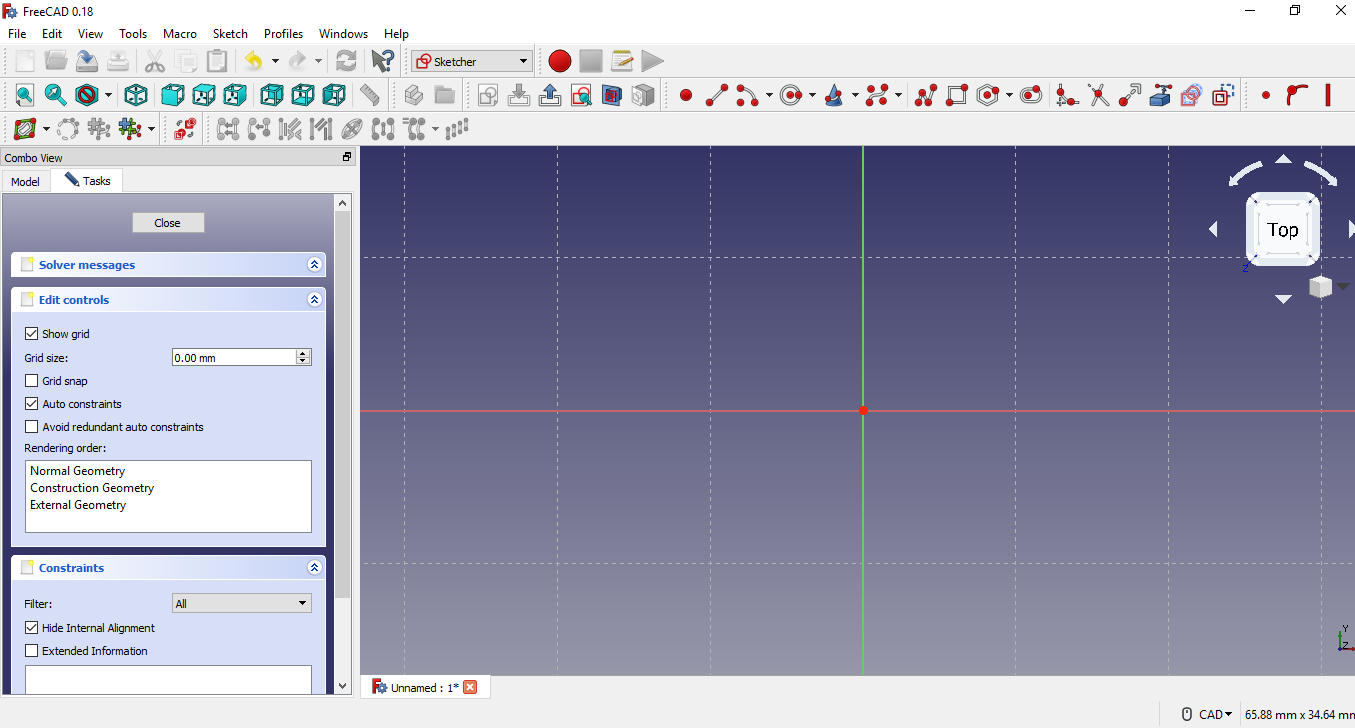Click the What's This help icon

382,61
